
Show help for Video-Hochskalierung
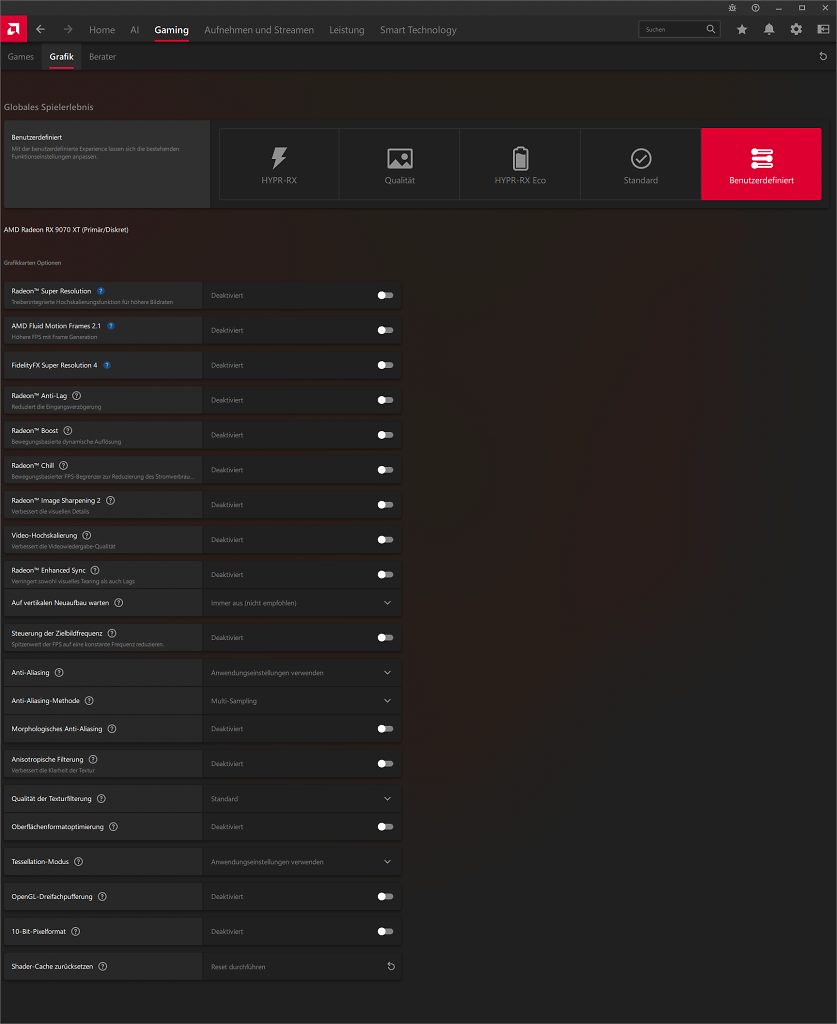87,536
